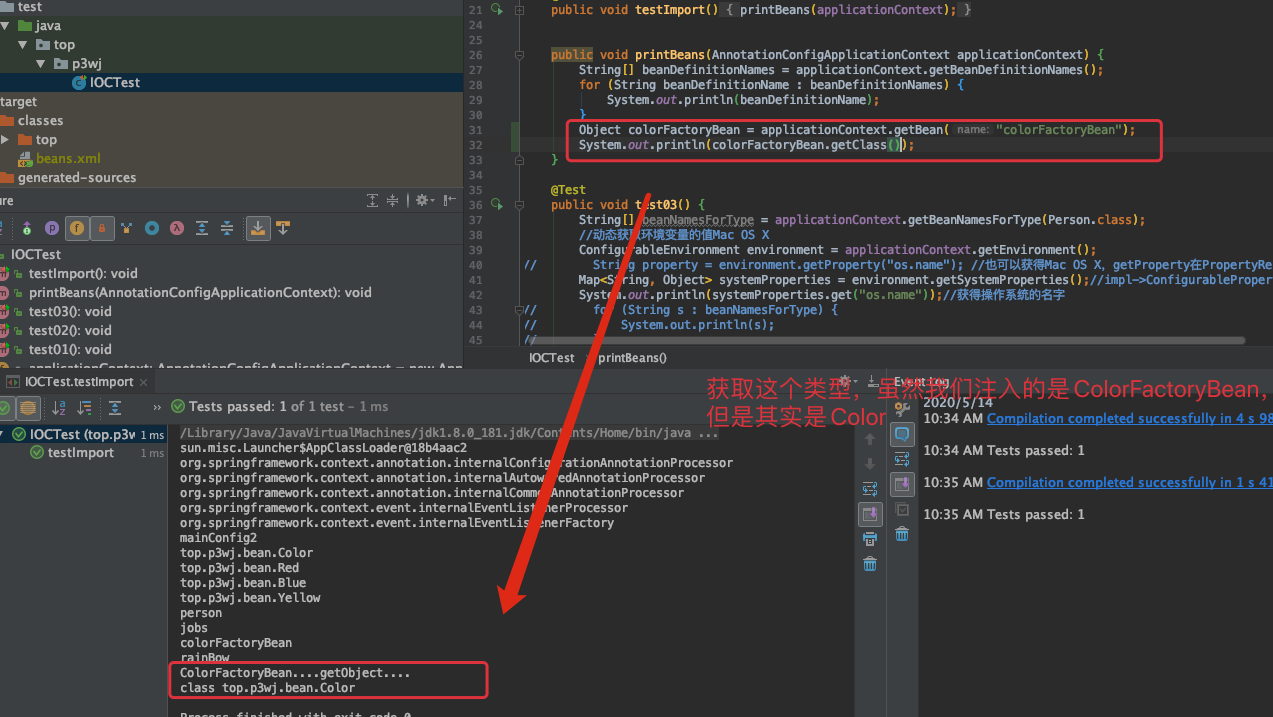Screen dimensions: 1273x717
Task: Collapse the p3wj package node
Action: click(41, 64)
